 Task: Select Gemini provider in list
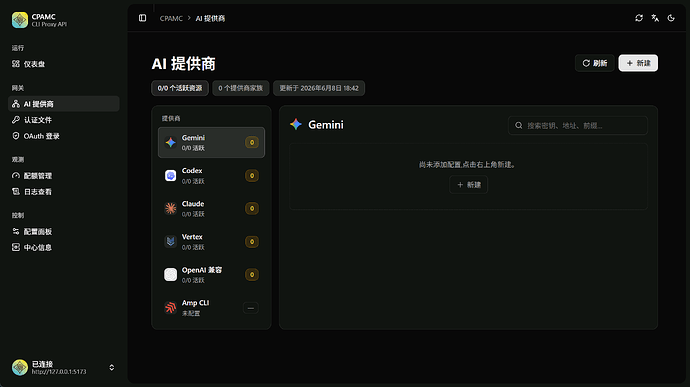pyautogui.click(x=211, y=143)
